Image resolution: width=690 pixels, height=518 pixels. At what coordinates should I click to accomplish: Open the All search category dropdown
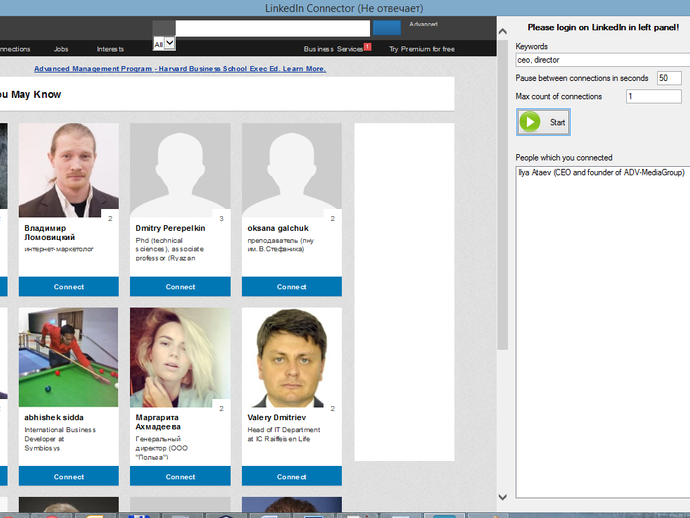(x=164, y=44)
